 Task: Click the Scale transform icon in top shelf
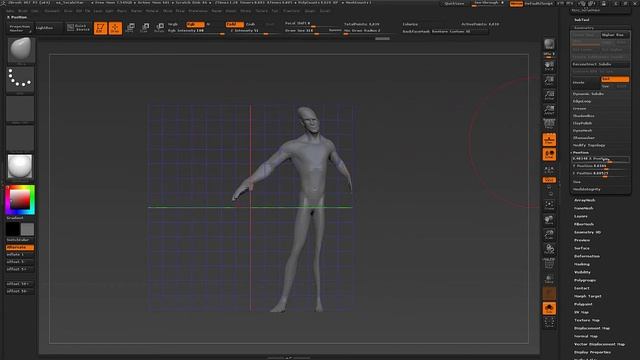(x=145, y=28)
